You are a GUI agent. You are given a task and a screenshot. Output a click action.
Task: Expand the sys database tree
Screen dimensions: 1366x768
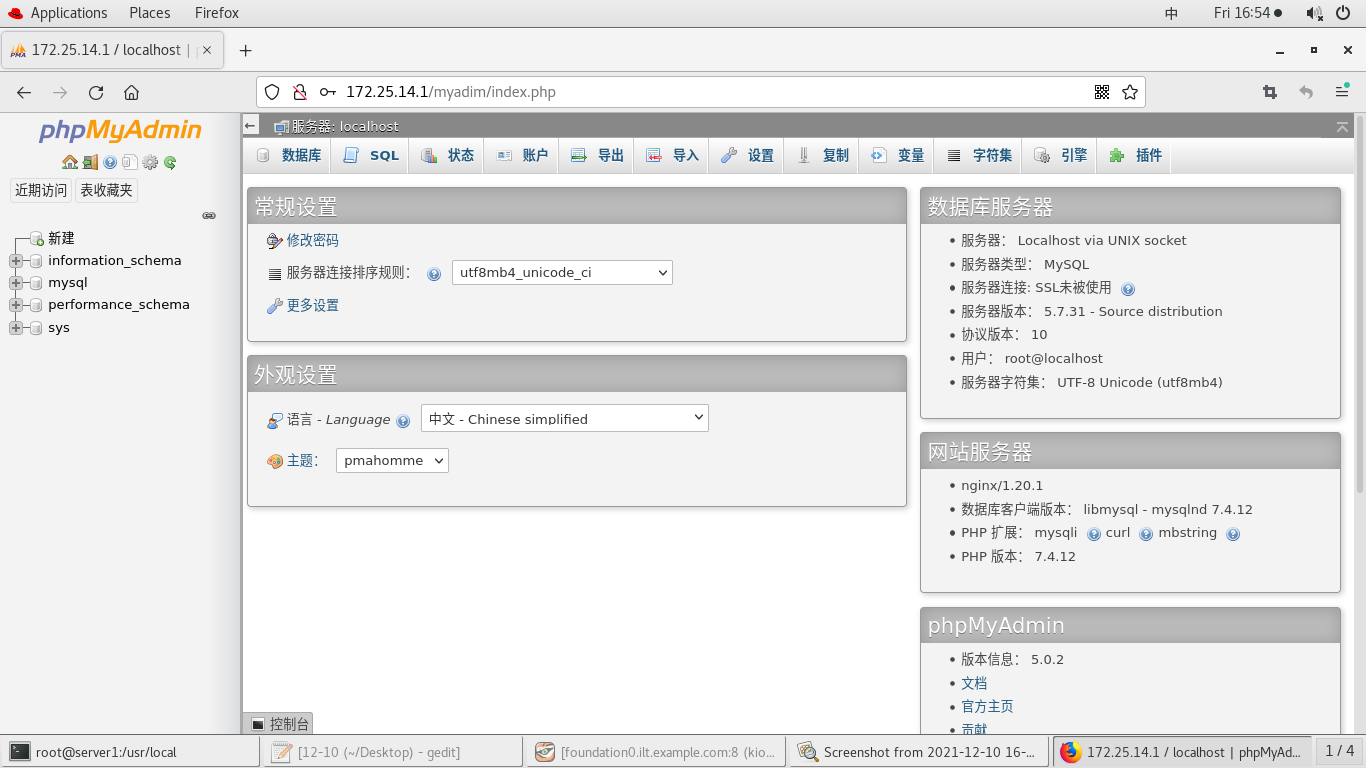point(15,328)
